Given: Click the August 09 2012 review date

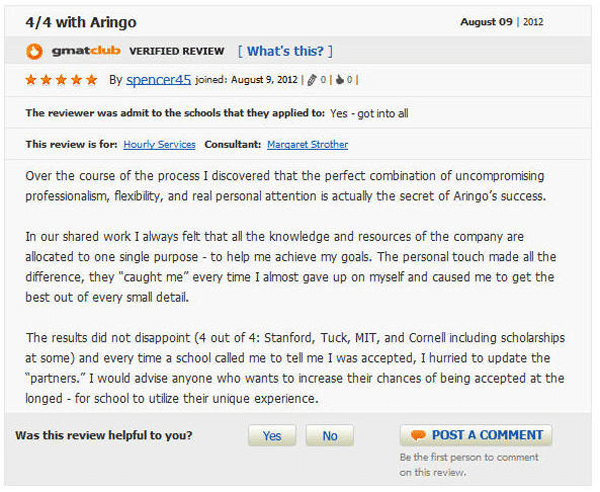Looking at the screenshot, I should (502, 22).
